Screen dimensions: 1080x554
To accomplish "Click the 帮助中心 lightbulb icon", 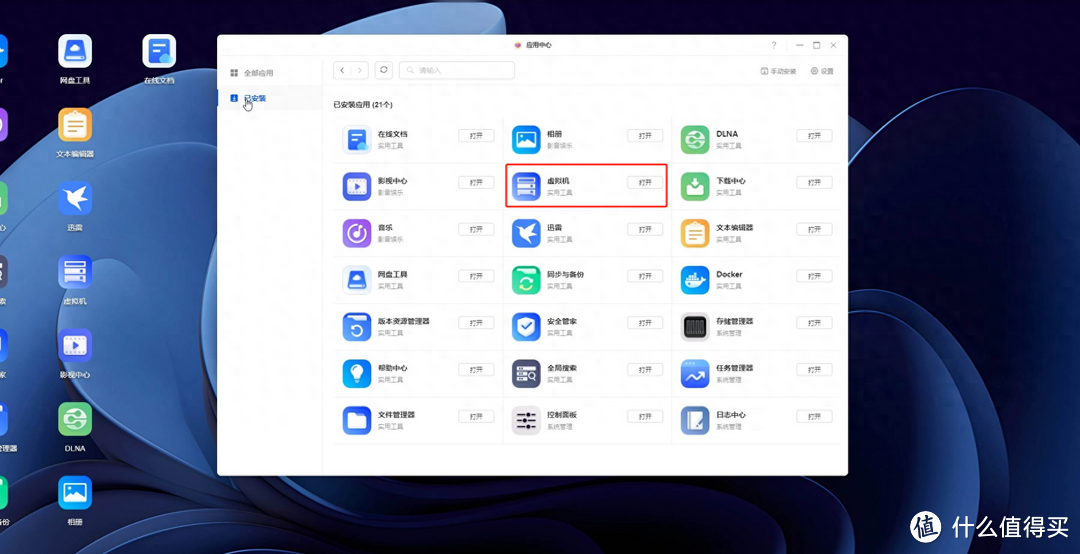I will (357, 373).
